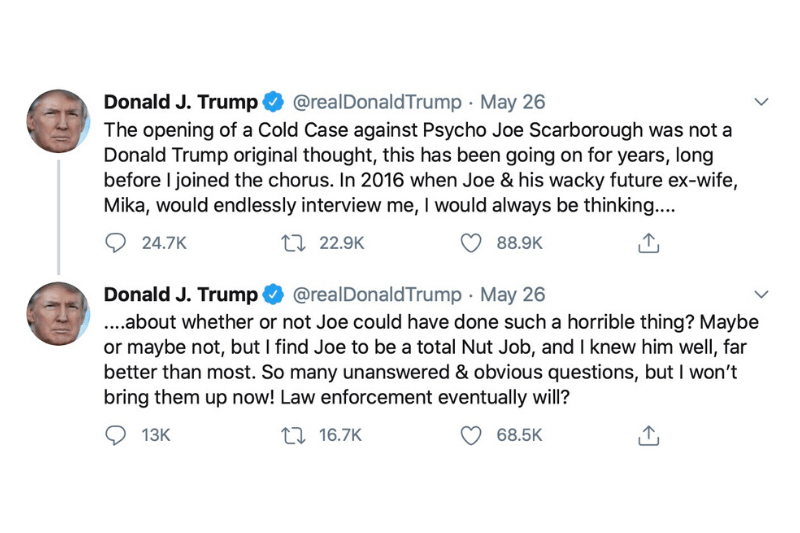Image resolution: width=800 pixels, height=533 pixels.
Task: Click the verified badge on the first tweet
Action: 272,102
